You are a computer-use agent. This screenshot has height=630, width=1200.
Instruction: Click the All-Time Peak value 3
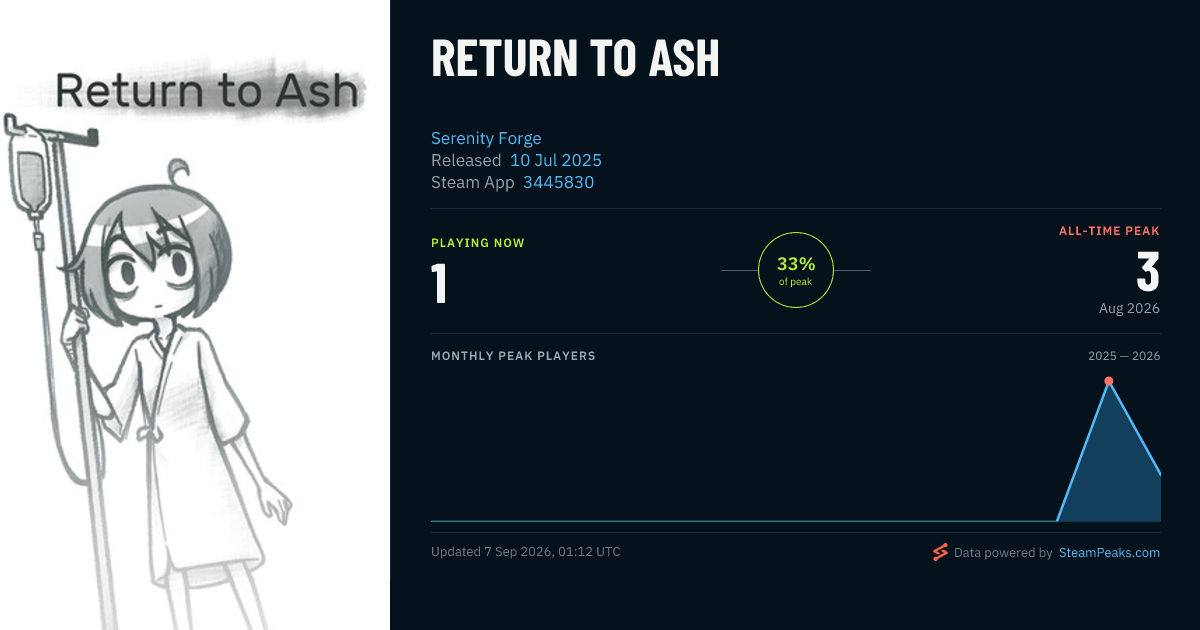click(x=1148, y=272)
